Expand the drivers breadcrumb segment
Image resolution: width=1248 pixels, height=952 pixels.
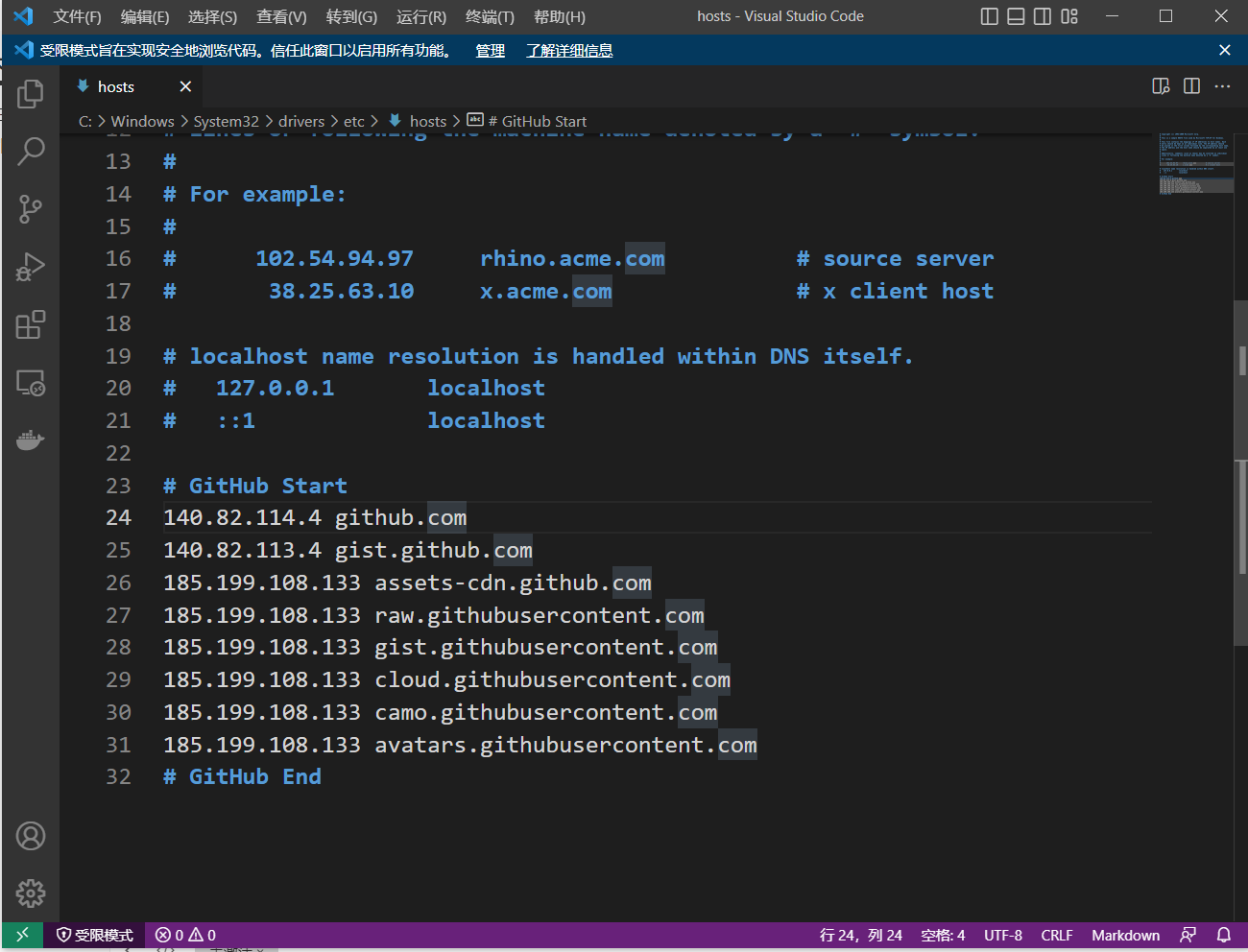click(x=301, y=121)
